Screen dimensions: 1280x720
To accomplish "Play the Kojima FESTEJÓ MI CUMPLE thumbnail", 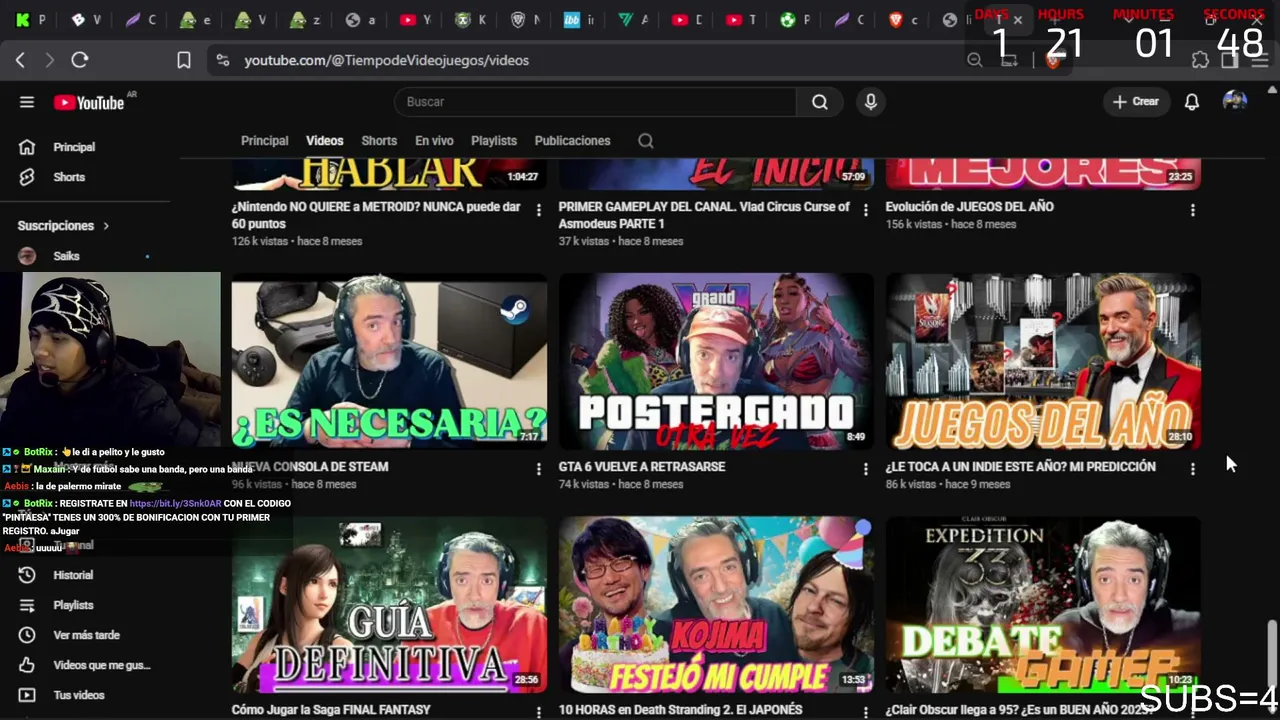I will pyautogui.click(x=716, y=605).
